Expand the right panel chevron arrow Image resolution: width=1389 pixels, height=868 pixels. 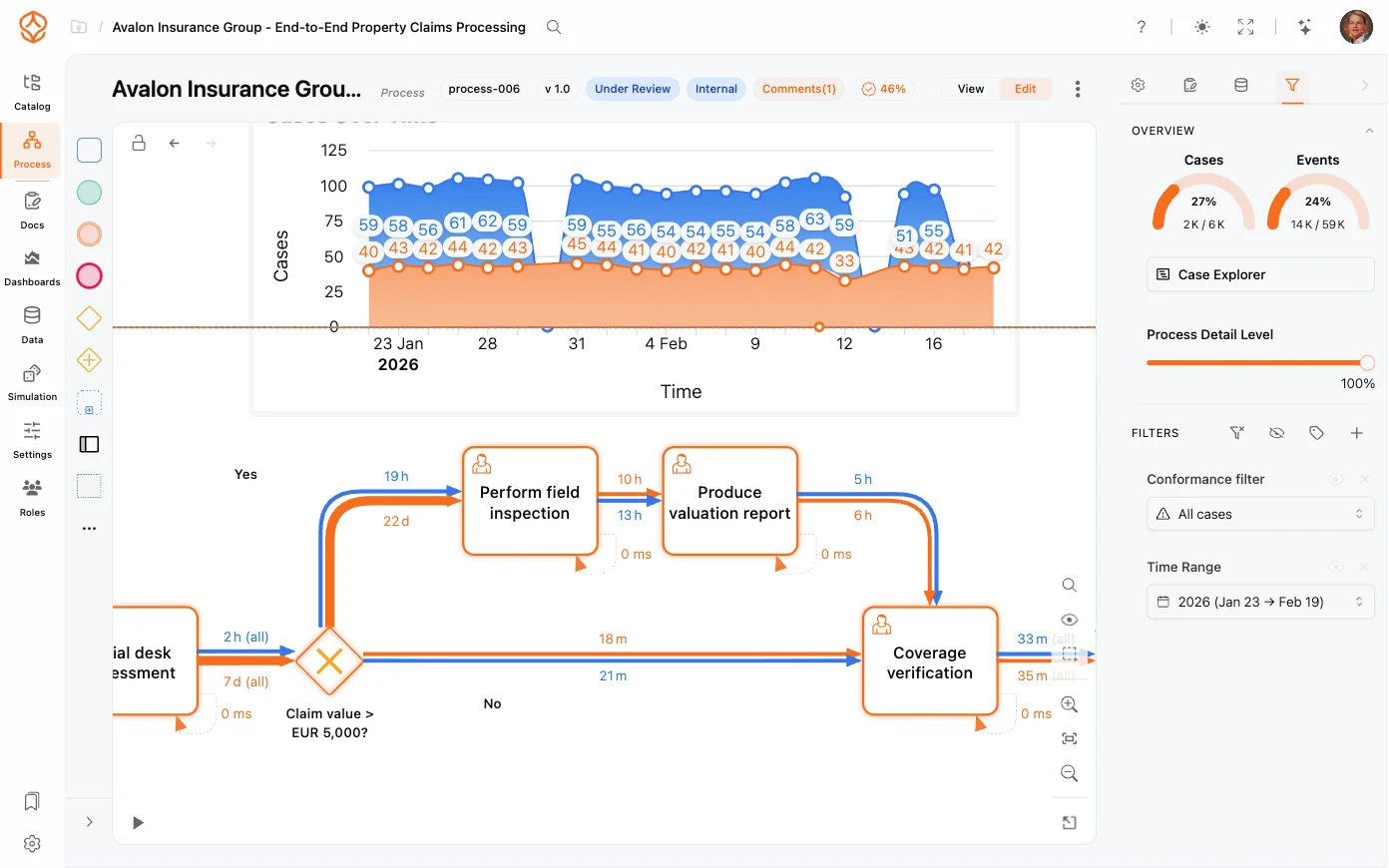coord(1365,86)
